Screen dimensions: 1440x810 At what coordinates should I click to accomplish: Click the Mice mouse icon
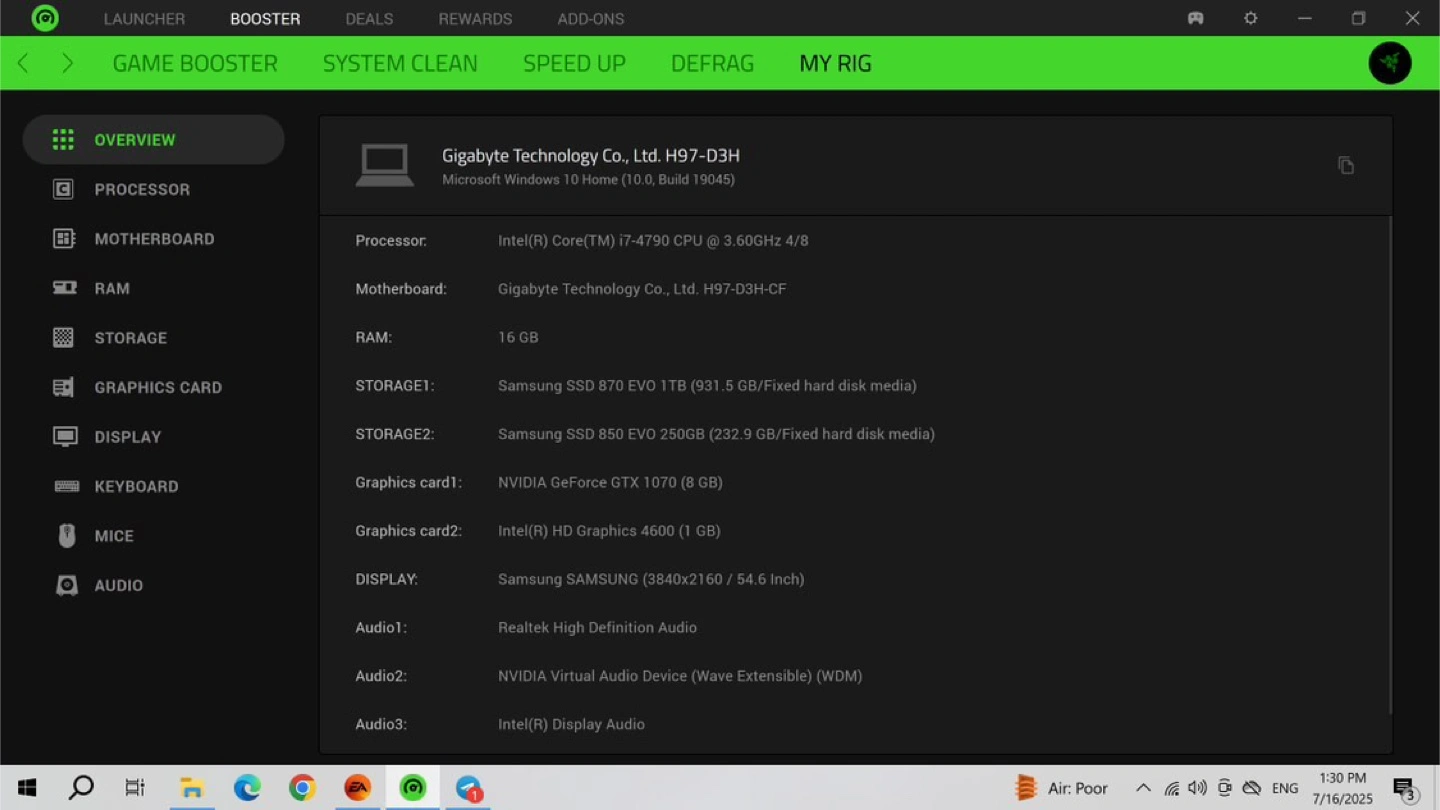(67, 536)
